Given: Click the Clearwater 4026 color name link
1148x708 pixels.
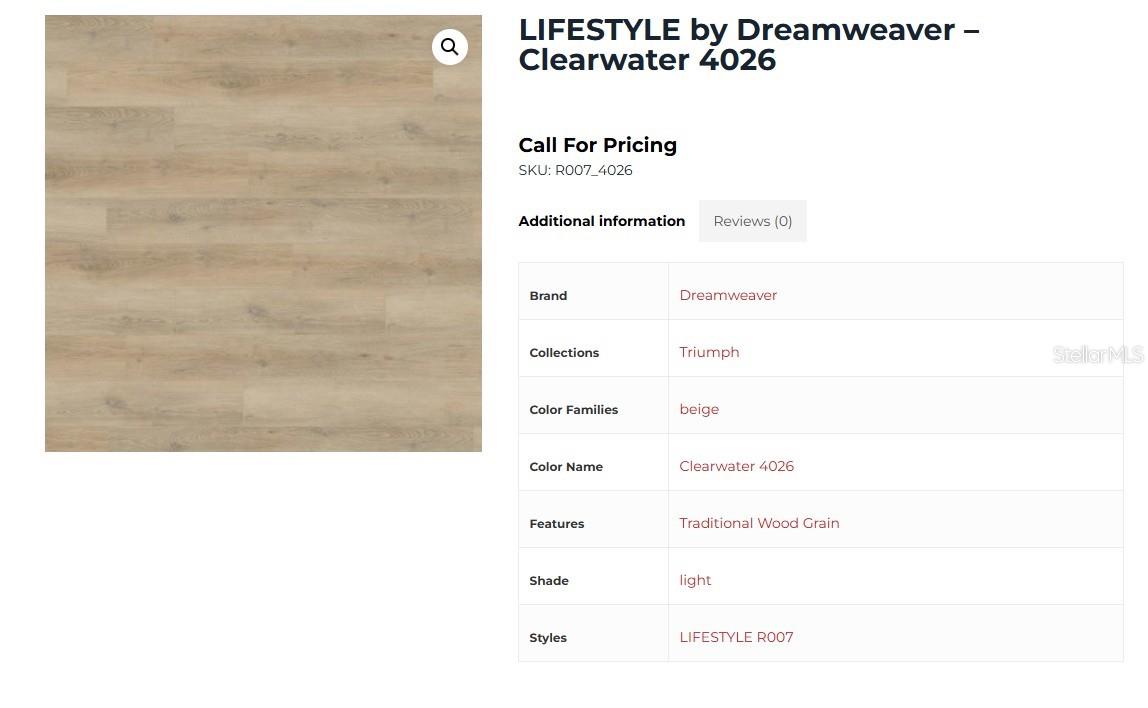Looking at the screenshot, I should pyautogui.click(x=736, y=466).
